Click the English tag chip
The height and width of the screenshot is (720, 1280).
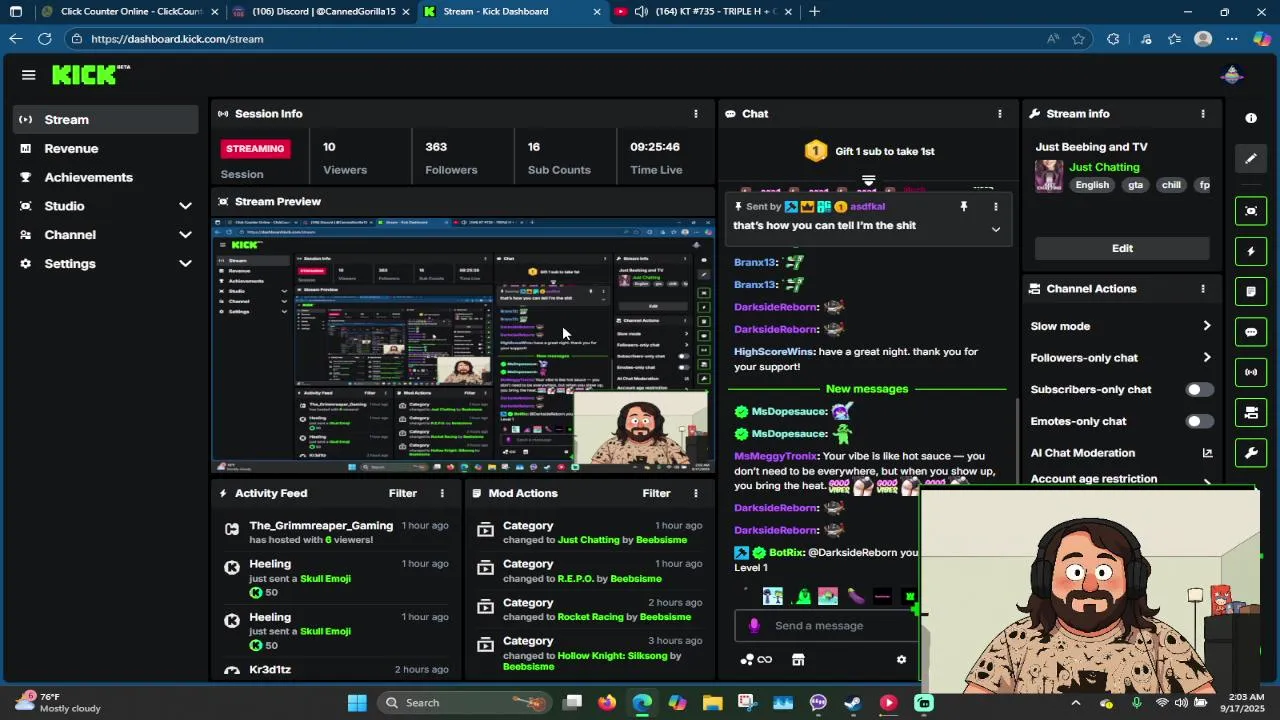[x=1092, y=185]
